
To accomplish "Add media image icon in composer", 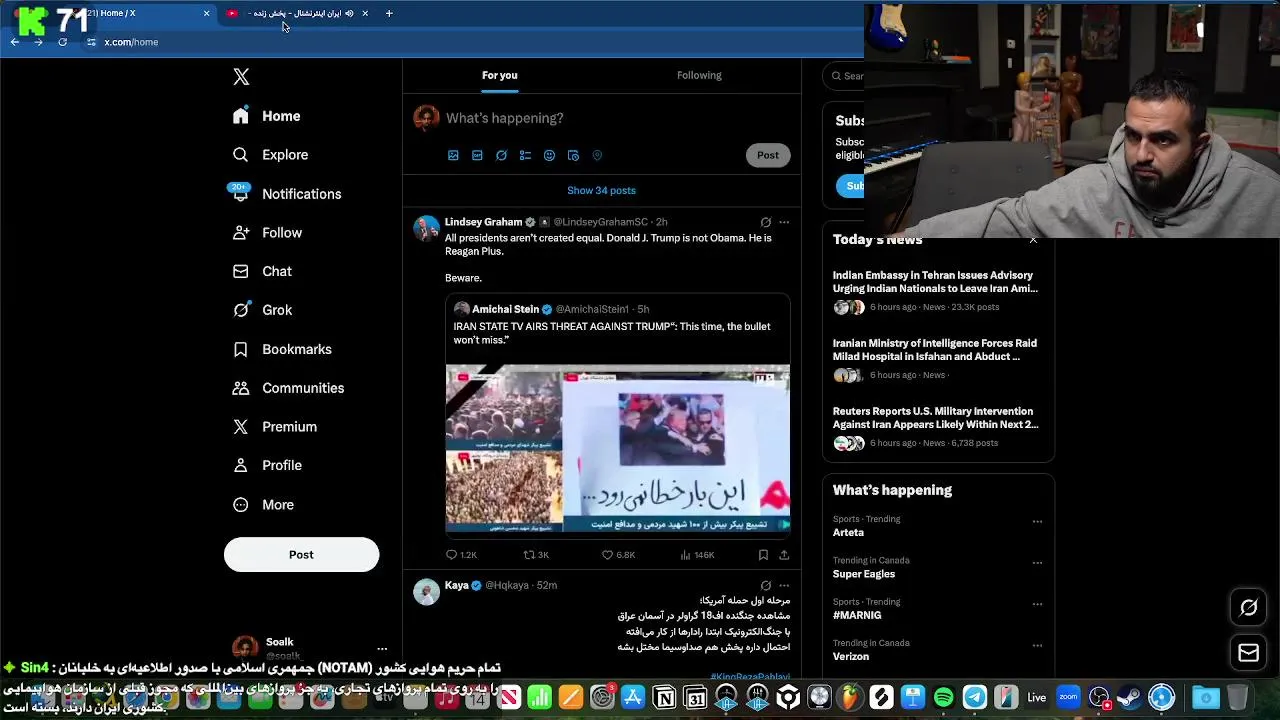I will [453, 156].
